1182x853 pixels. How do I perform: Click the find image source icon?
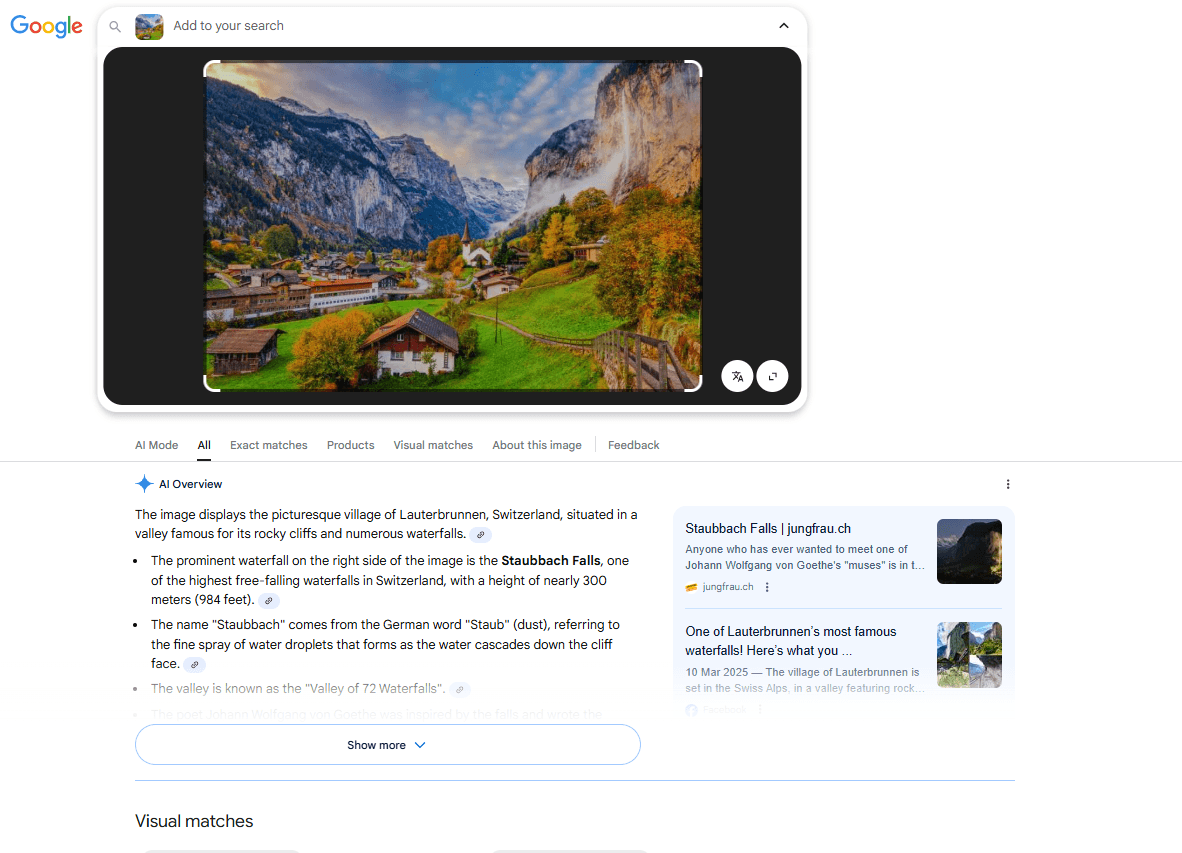(772, 376)
